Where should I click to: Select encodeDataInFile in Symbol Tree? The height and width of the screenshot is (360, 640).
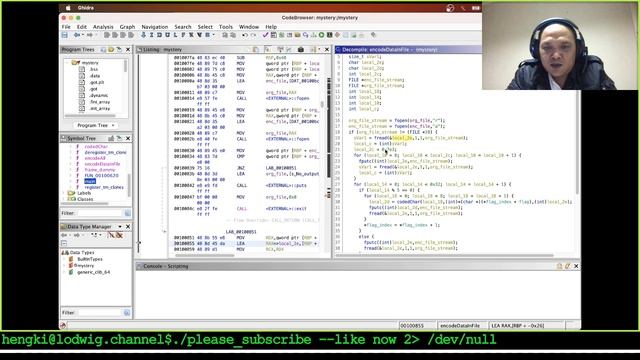coord(102,164)
